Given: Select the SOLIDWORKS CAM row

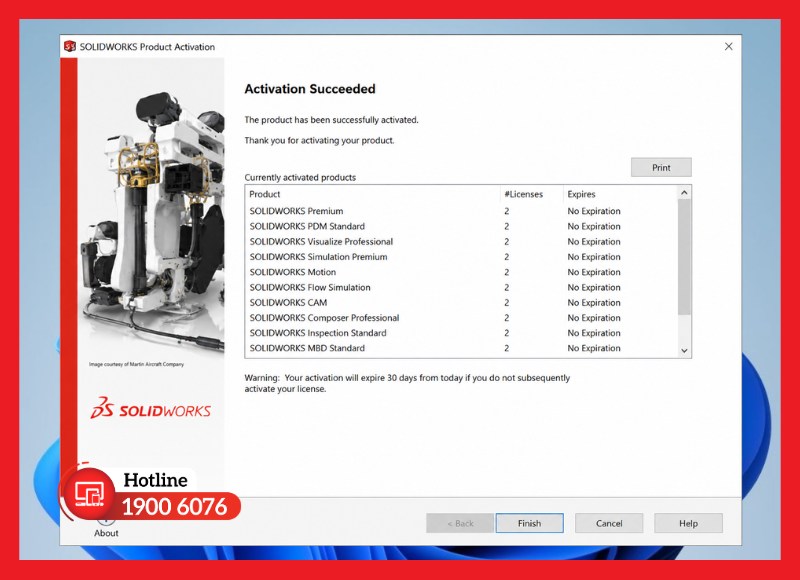Looking at the screenshot, I should click(x=461, y=302).
